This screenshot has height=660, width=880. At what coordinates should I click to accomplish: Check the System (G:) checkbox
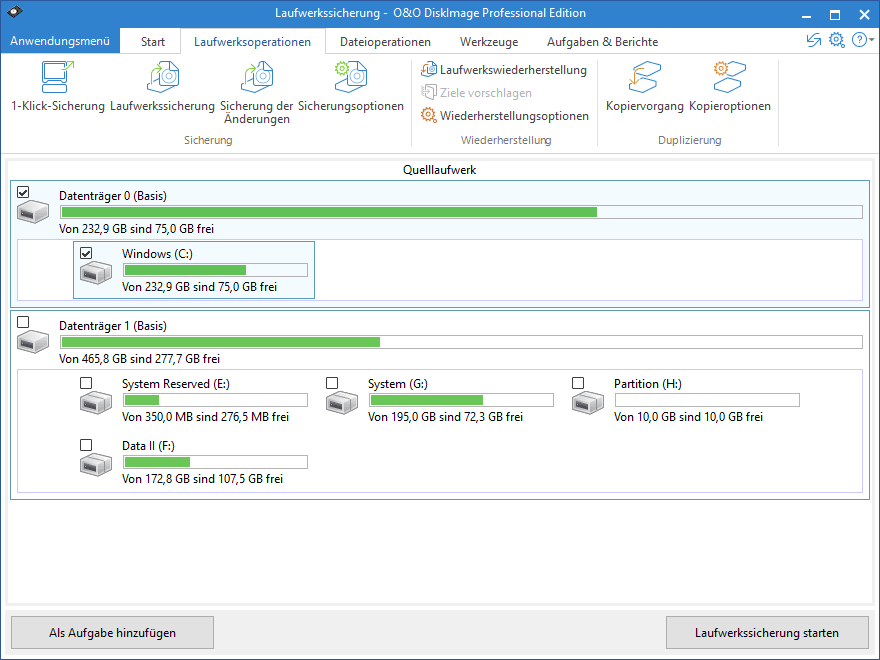point(332,383)
